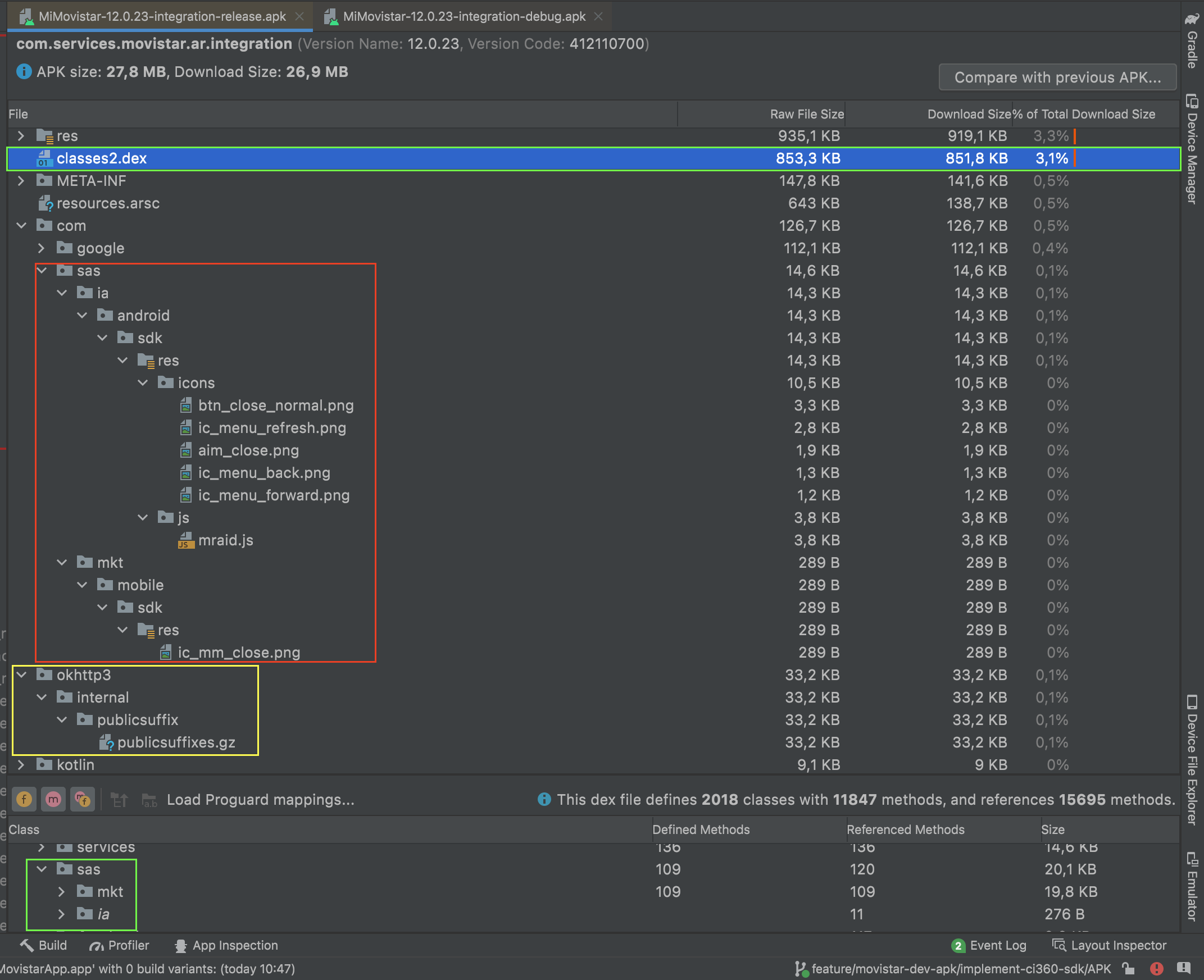Expand the META-INF folder
Viewport: 1204px width, 980px height.
(21, 181)
